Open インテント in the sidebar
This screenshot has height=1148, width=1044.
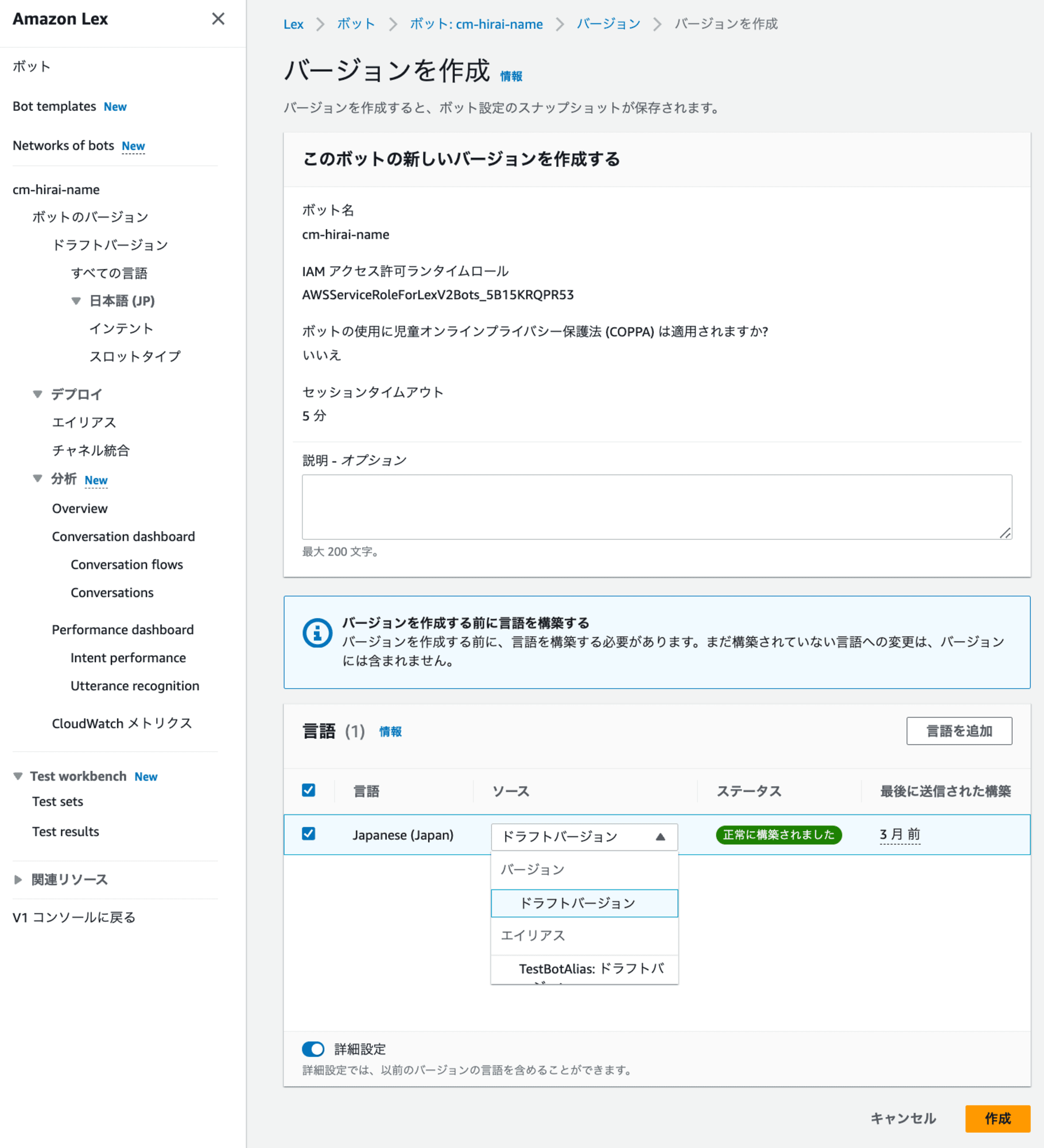121,328
